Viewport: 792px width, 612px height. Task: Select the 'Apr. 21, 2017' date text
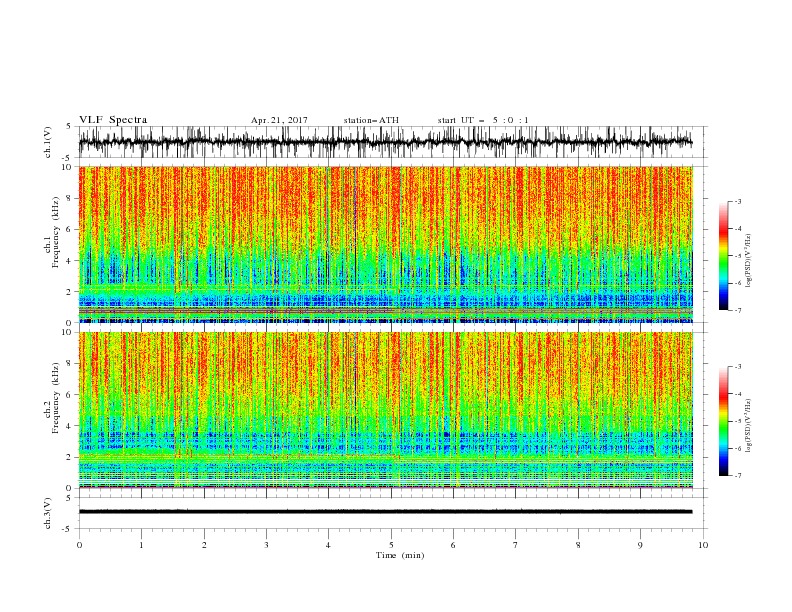click(x=279, y=120)
